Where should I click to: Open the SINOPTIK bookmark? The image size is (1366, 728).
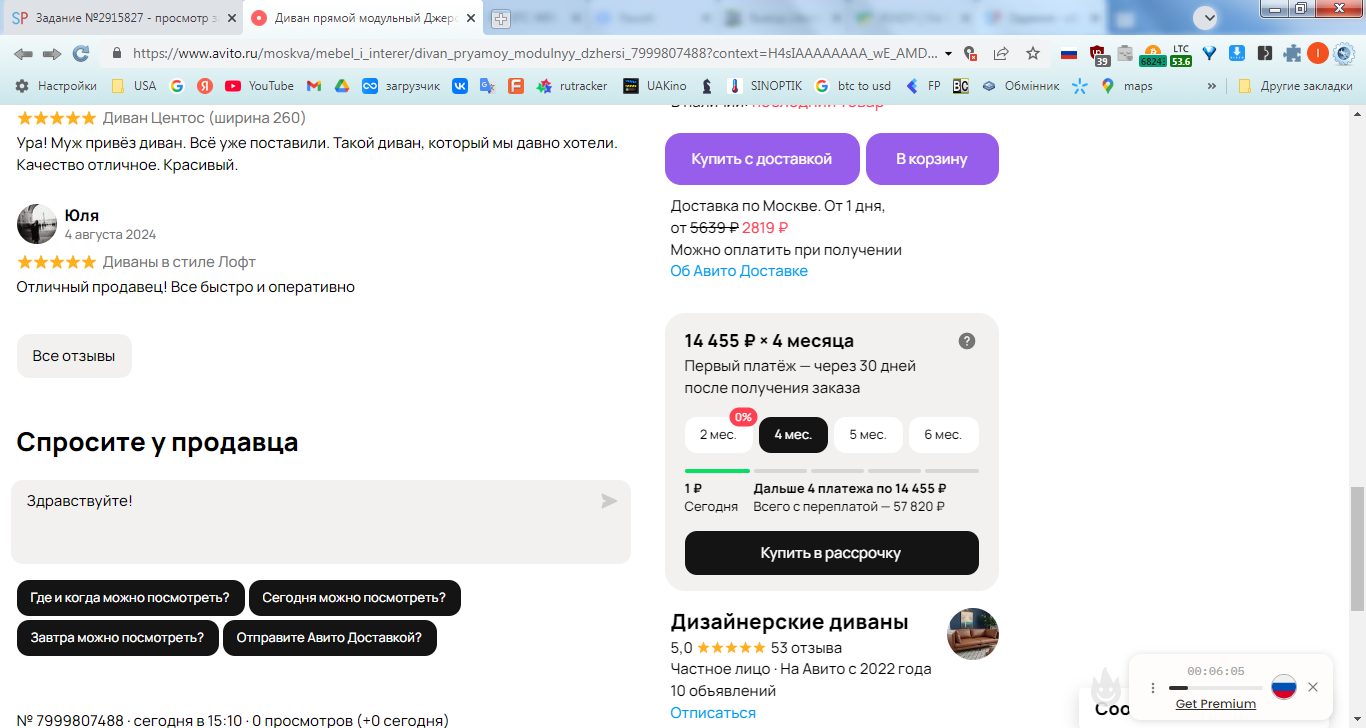767,86
